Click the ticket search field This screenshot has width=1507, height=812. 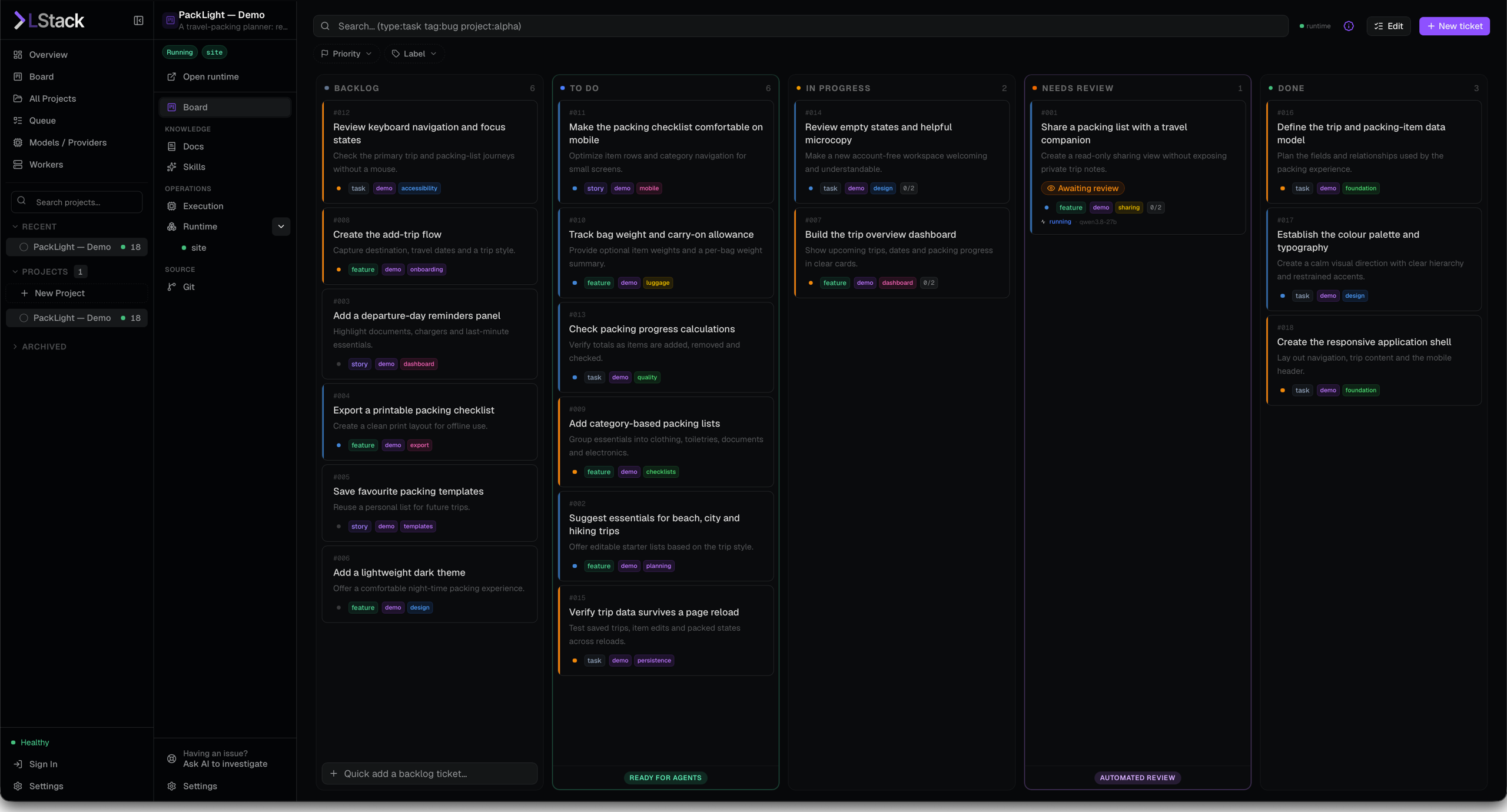(801, 26)
